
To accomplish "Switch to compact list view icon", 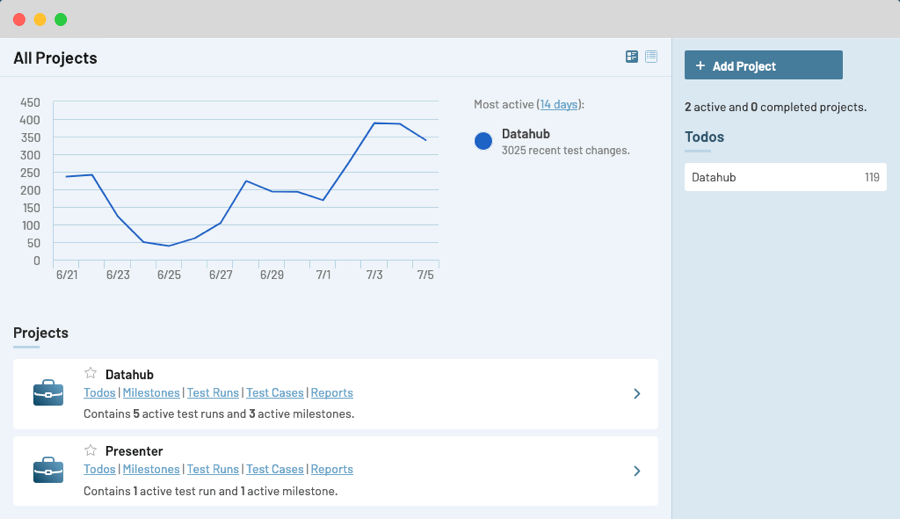I will pyautogui.click(x=651, y=56).
